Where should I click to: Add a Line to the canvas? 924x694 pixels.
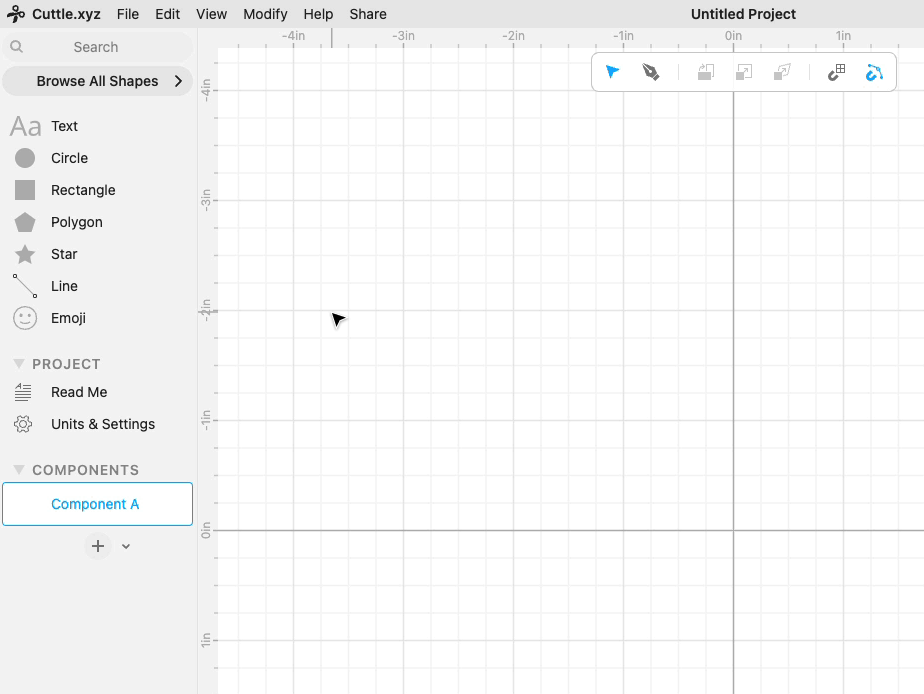64,286
